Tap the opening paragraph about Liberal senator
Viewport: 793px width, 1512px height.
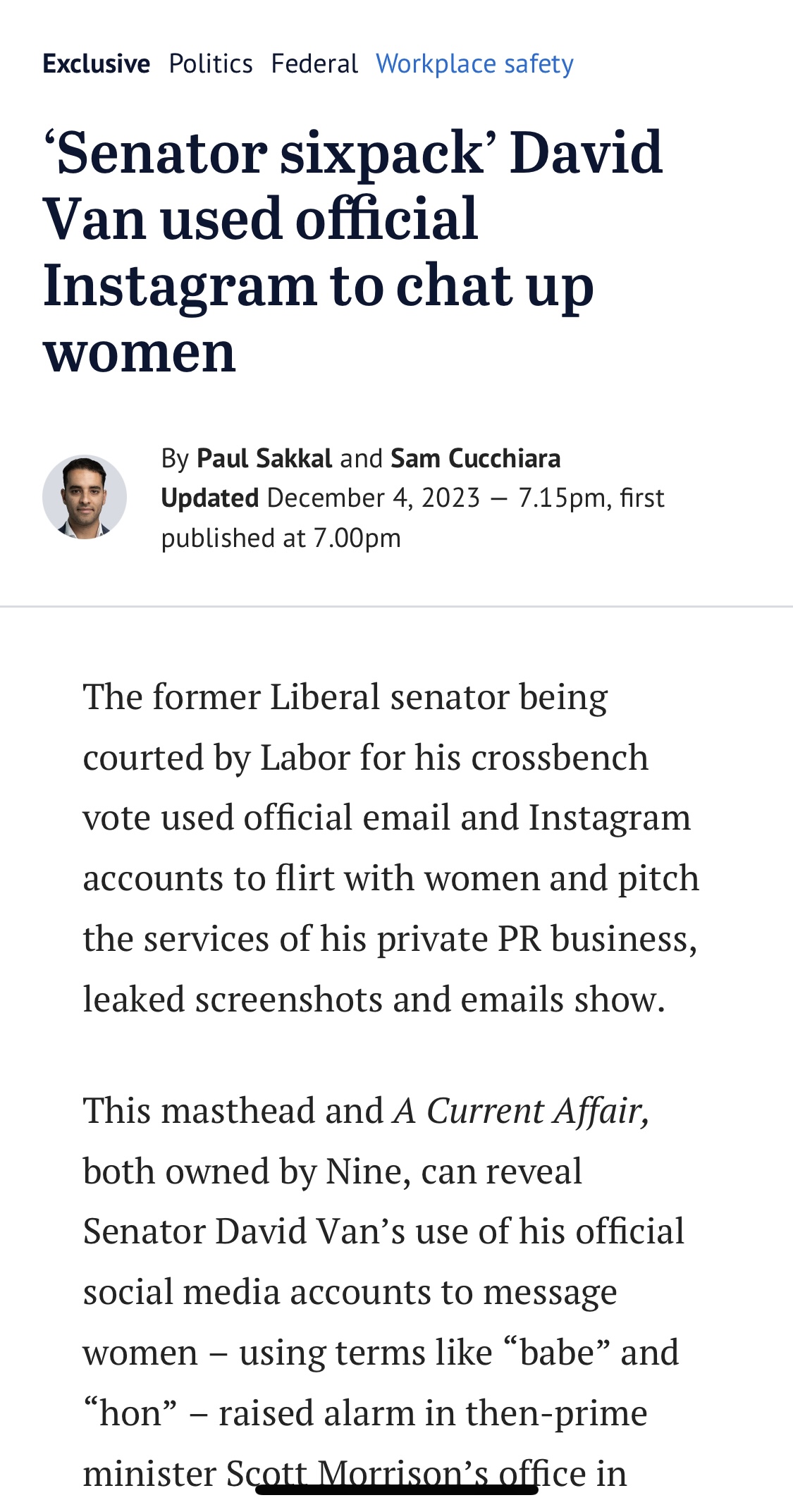pos(391,848)
